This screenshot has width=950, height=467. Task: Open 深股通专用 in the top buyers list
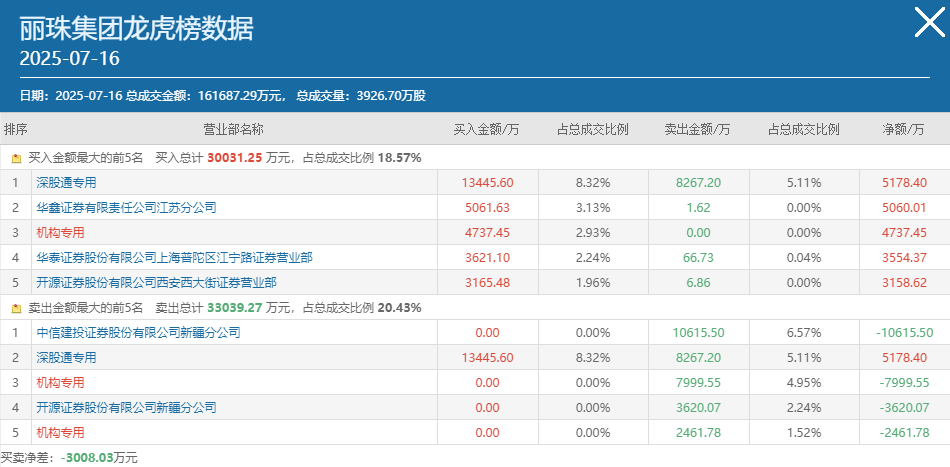(66, 183)
